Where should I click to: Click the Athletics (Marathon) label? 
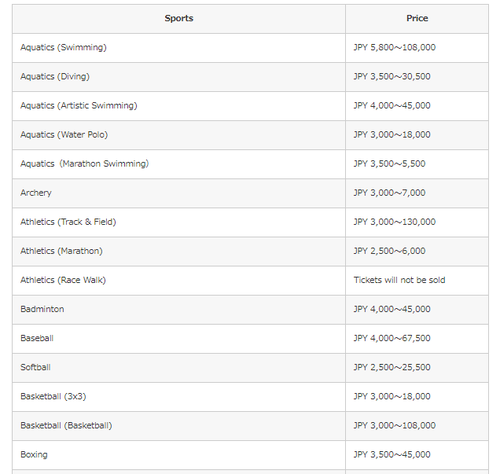pyautogui.click(x=61, y=251)
